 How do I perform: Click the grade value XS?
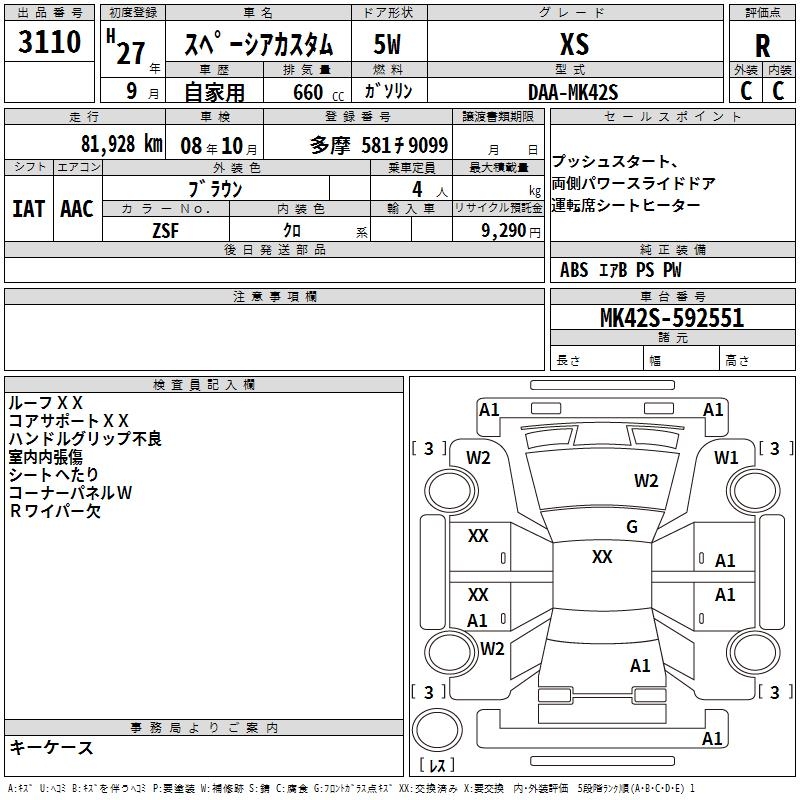(574, 44)
